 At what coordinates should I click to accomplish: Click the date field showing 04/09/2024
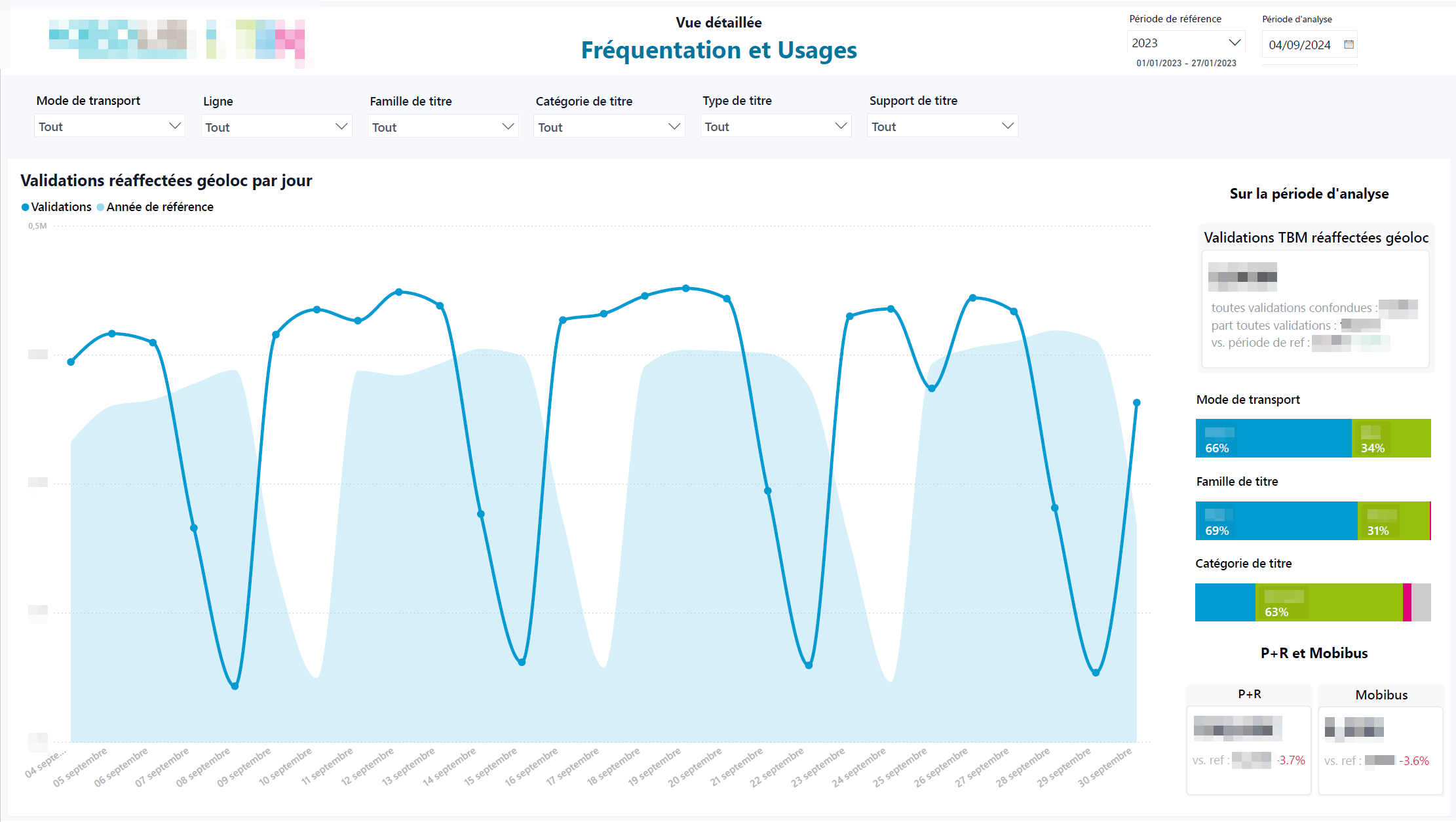tap(1301, 44)
